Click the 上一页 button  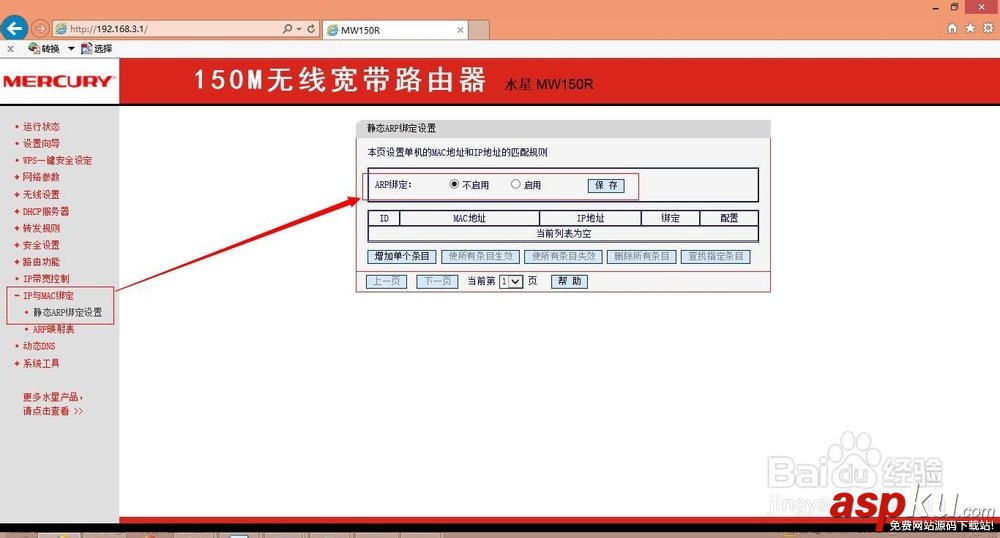point(386,281)
